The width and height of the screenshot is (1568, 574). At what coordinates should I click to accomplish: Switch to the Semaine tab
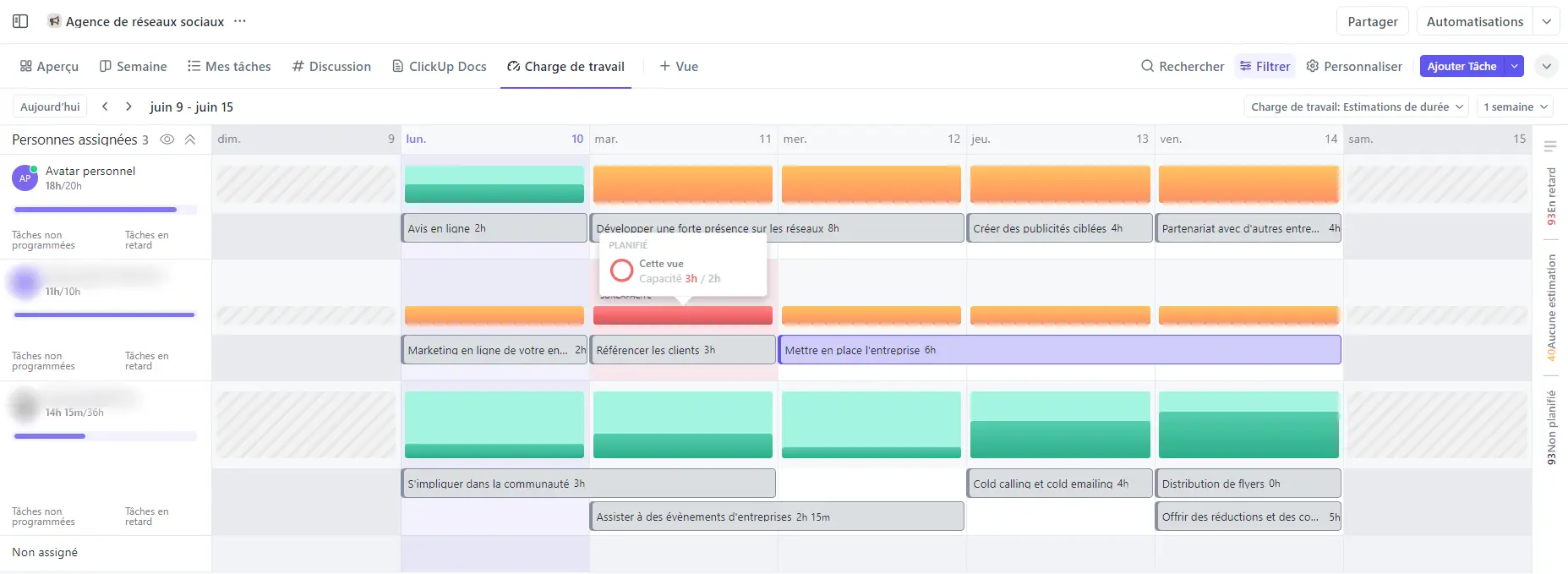pos(134,66)
